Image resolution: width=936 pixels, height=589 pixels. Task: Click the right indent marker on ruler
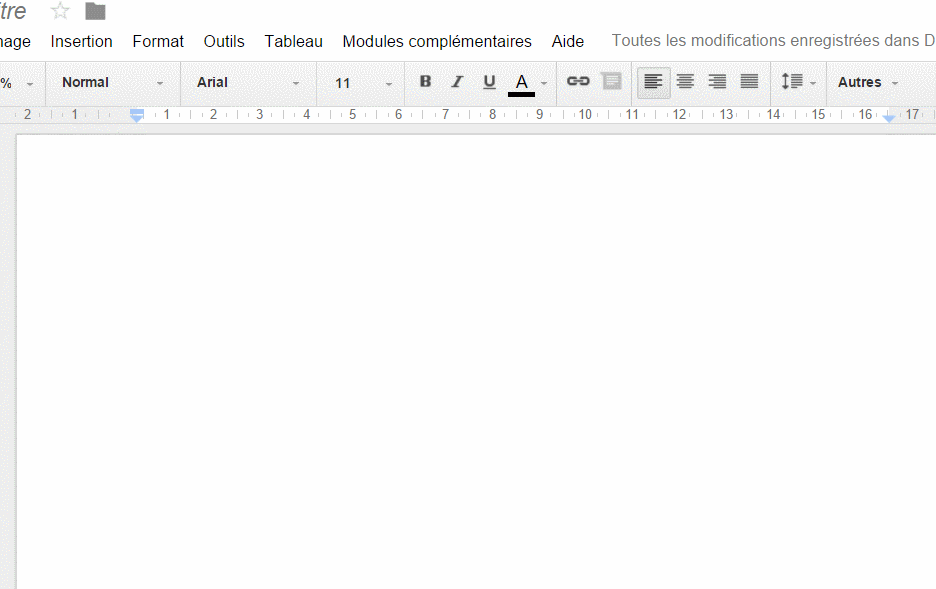point(889,117)
